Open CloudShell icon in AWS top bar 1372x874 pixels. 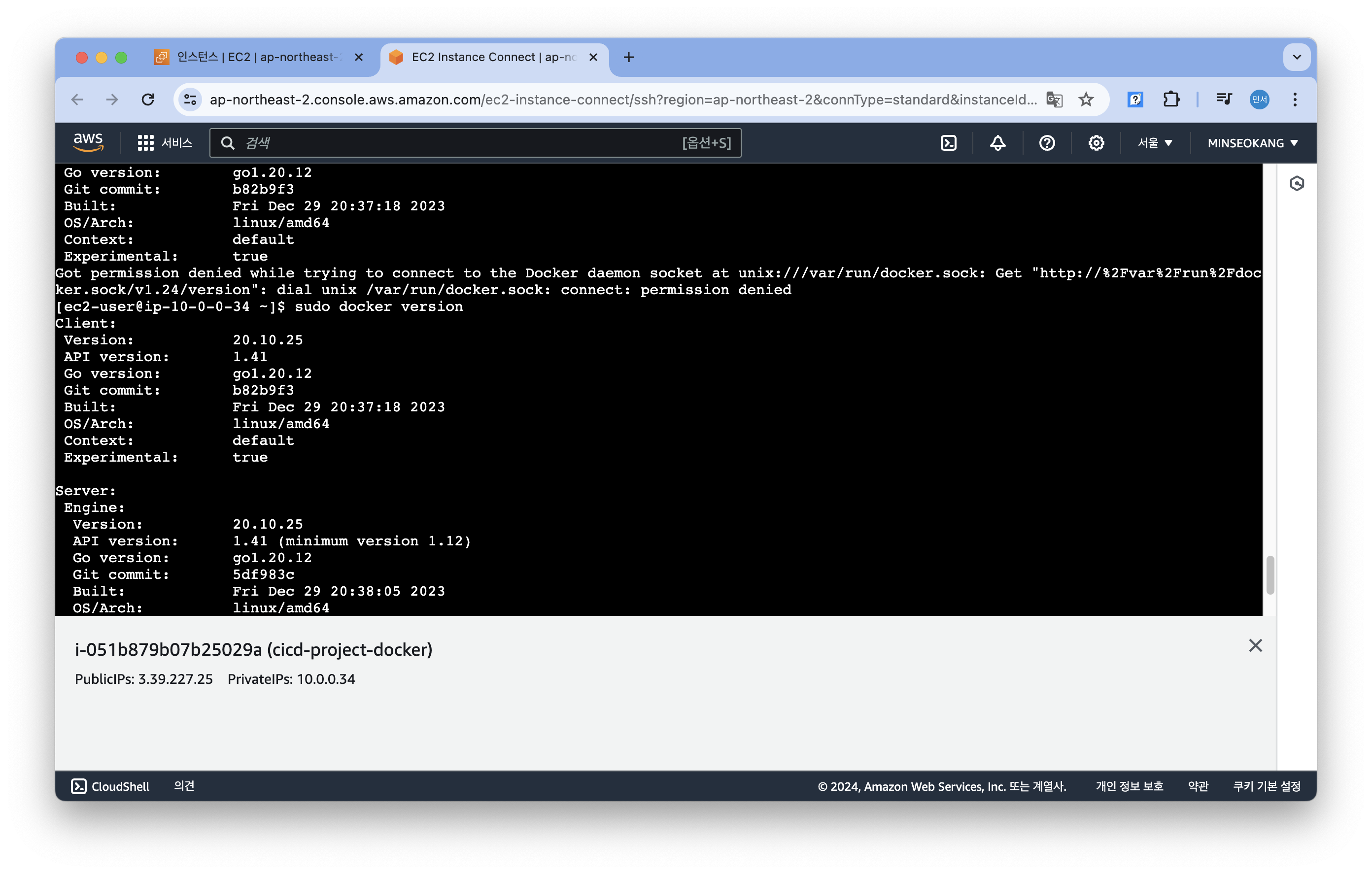pyautogui.click(x=948, y=143)
